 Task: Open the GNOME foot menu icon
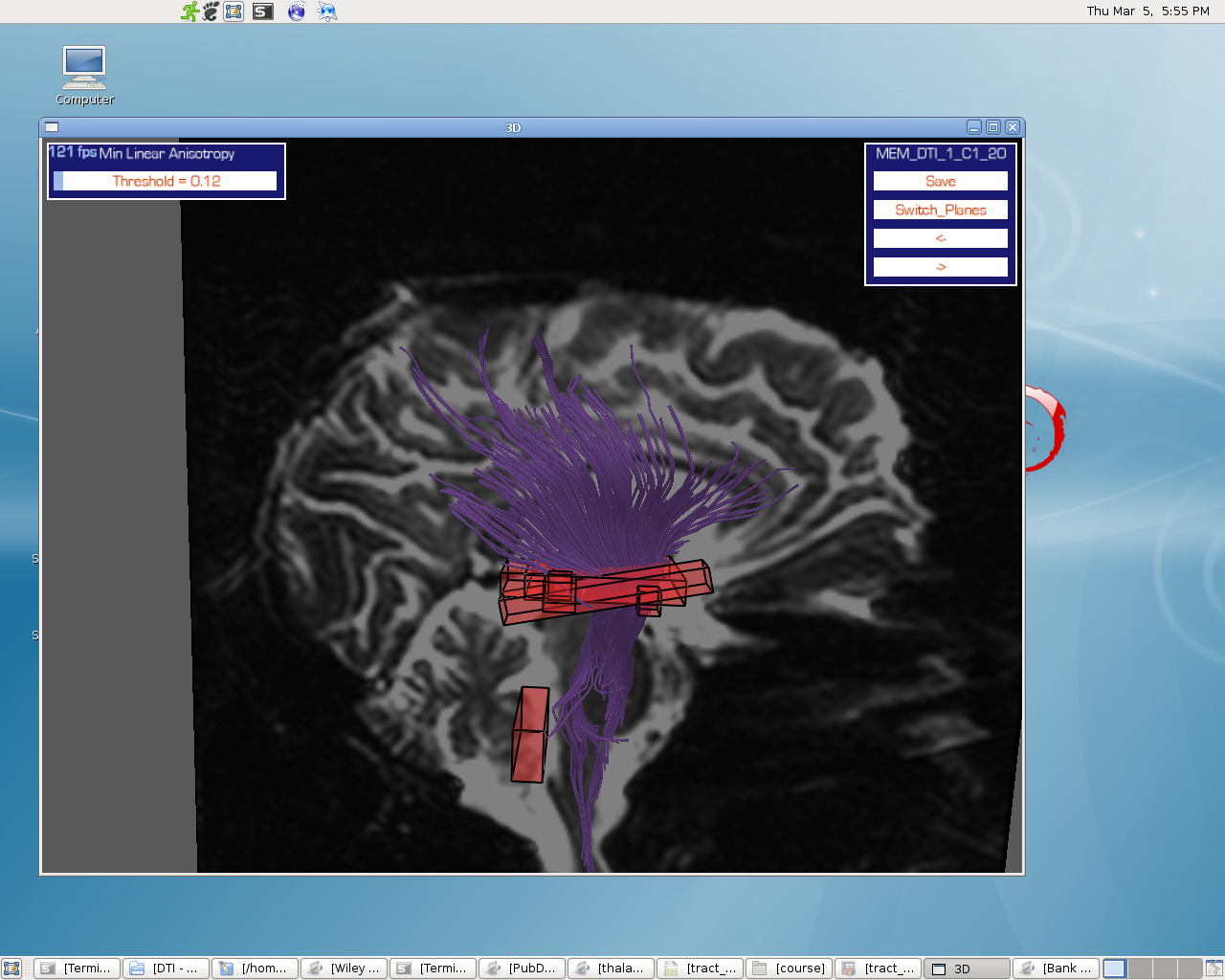click(211, 11)
